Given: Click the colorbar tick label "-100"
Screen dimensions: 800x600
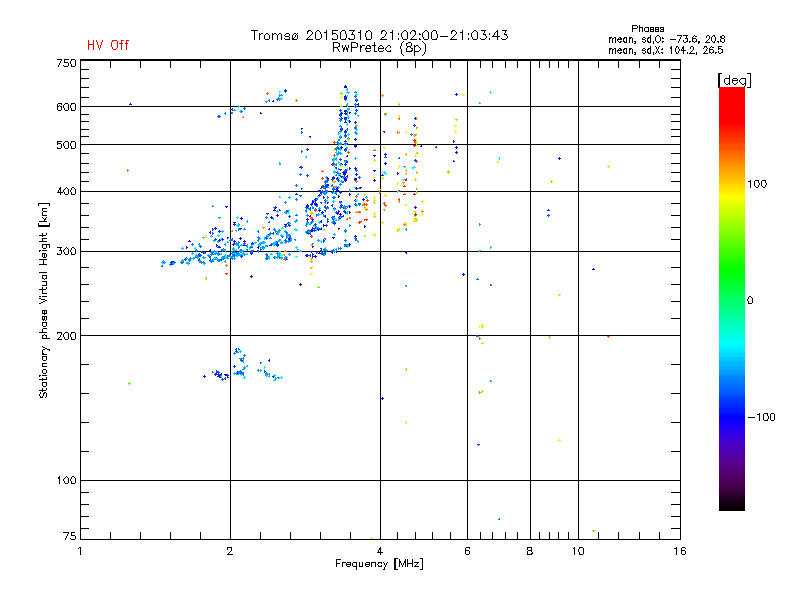Looking at the screenshot, I should point(764,417).
